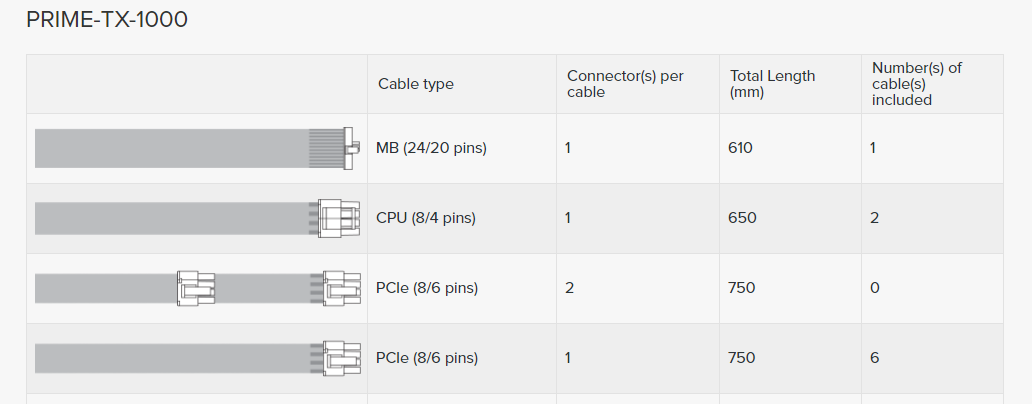Click the MB 24/20 pin cable image
This screenshot has height=404, width=1032.
pyautogui.click(x=196, y=148)
